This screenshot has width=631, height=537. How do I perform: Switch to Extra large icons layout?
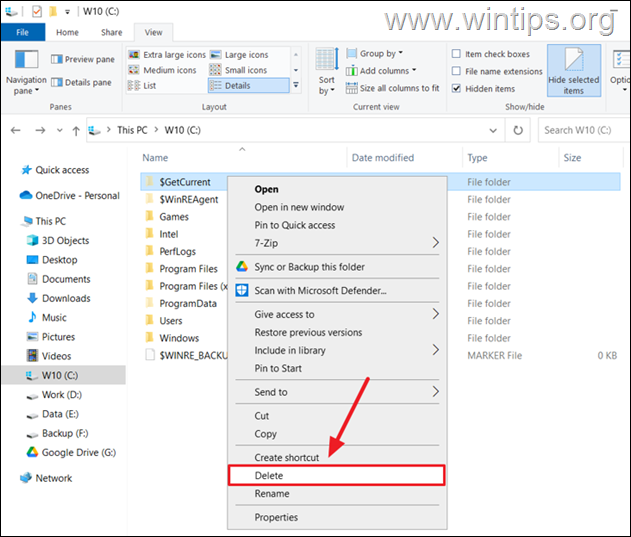tap(167, 54)
